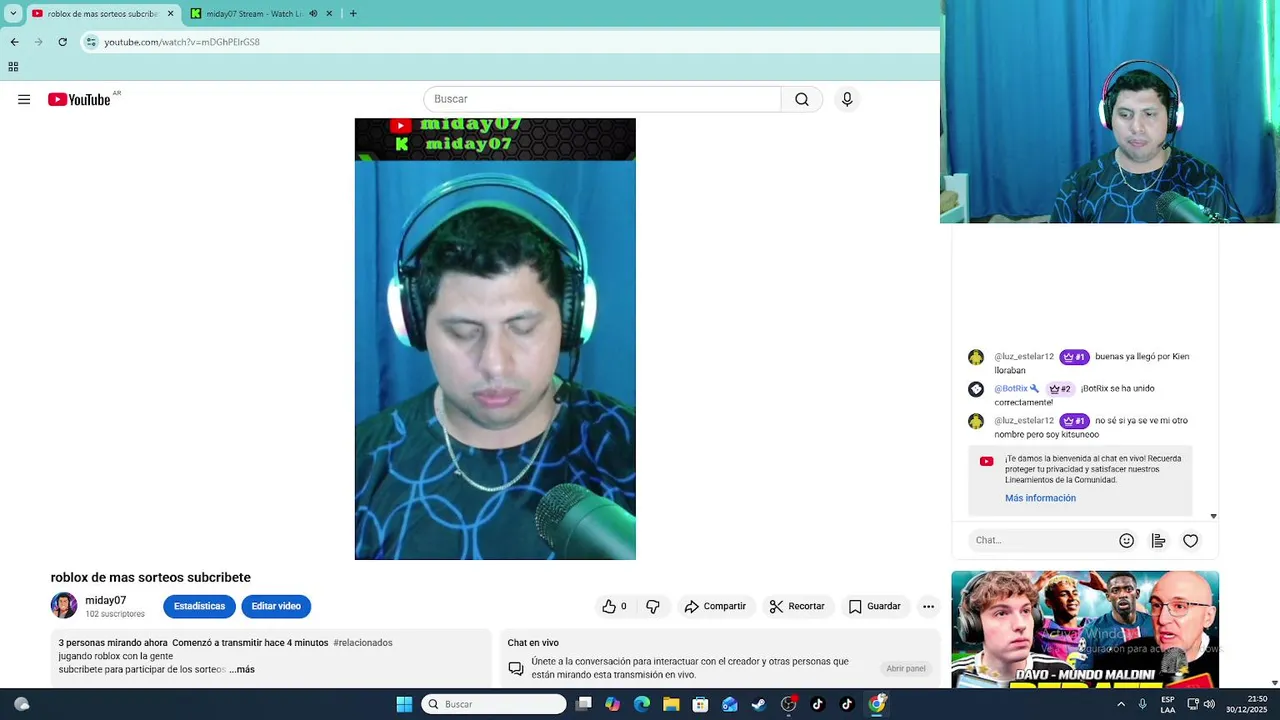Like the video with the thumbs-up
Image resolution: width=1280 pixels, height=720 pixels.
pos(613,606)
